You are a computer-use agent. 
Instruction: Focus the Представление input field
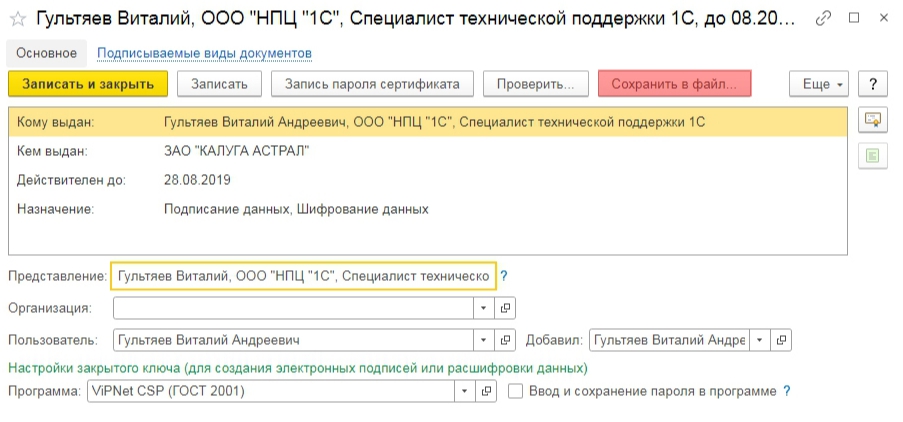click(303, 276)
